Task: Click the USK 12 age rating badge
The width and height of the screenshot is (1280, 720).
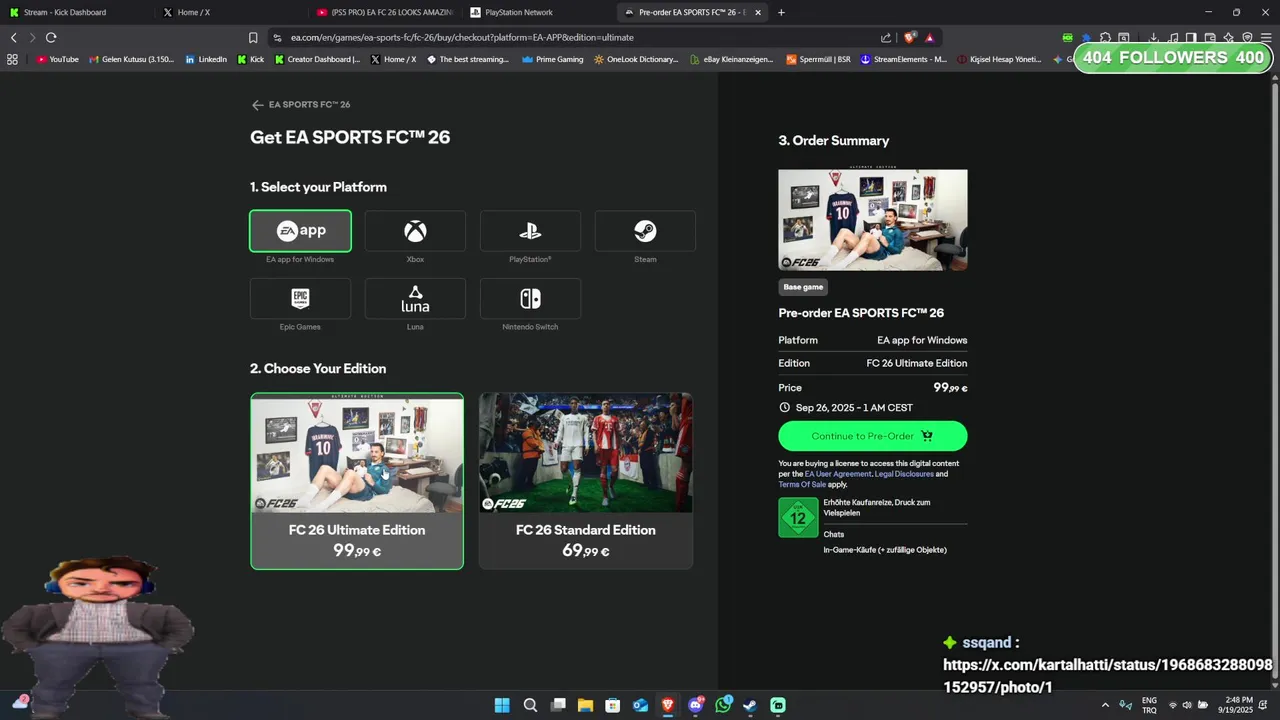Action: (x=798, y=518)
